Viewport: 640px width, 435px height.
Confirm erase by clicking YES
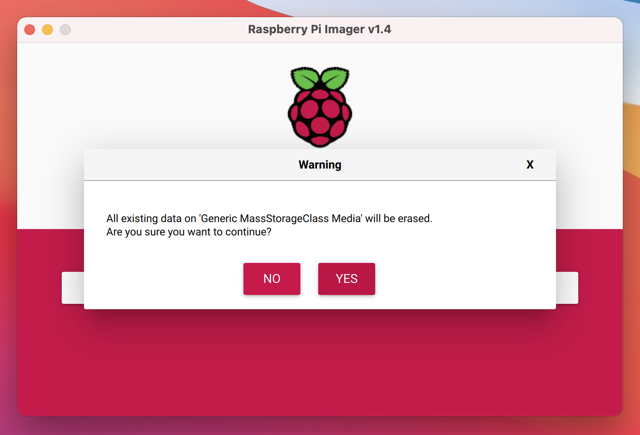click(x=346, y=279)
